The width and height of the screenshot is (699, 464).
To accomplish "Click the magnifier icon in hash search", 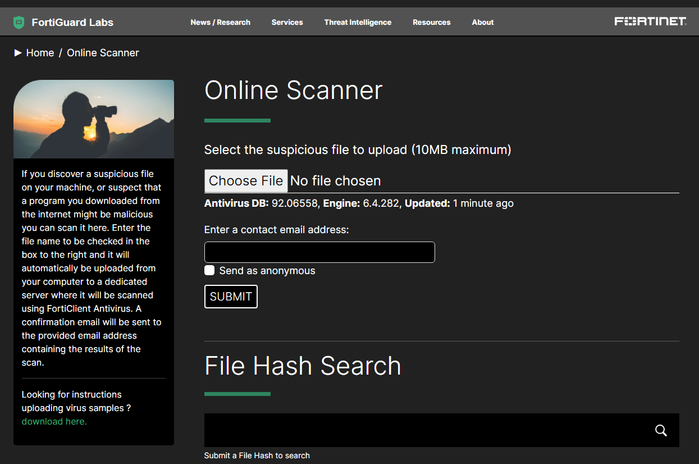I will (x=660, y=430).
